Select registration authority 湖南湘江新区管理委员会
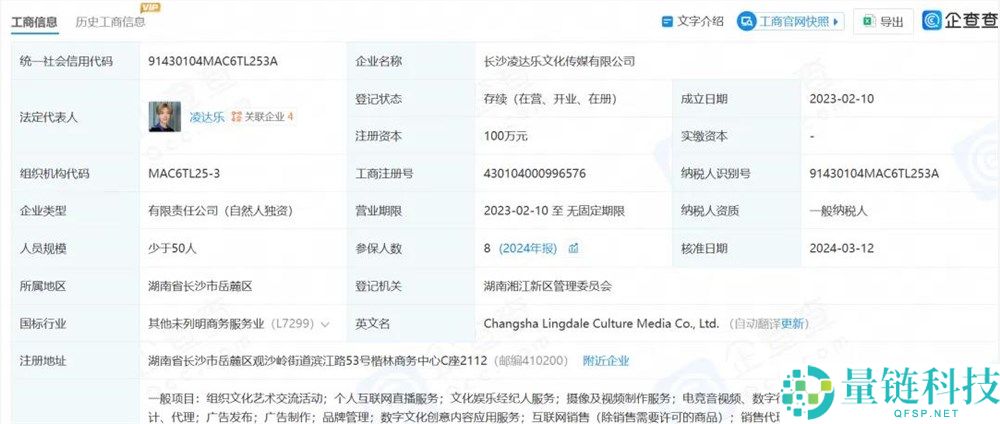Image resolution: width=1000 pixels, height=424 pixels. 548,286
